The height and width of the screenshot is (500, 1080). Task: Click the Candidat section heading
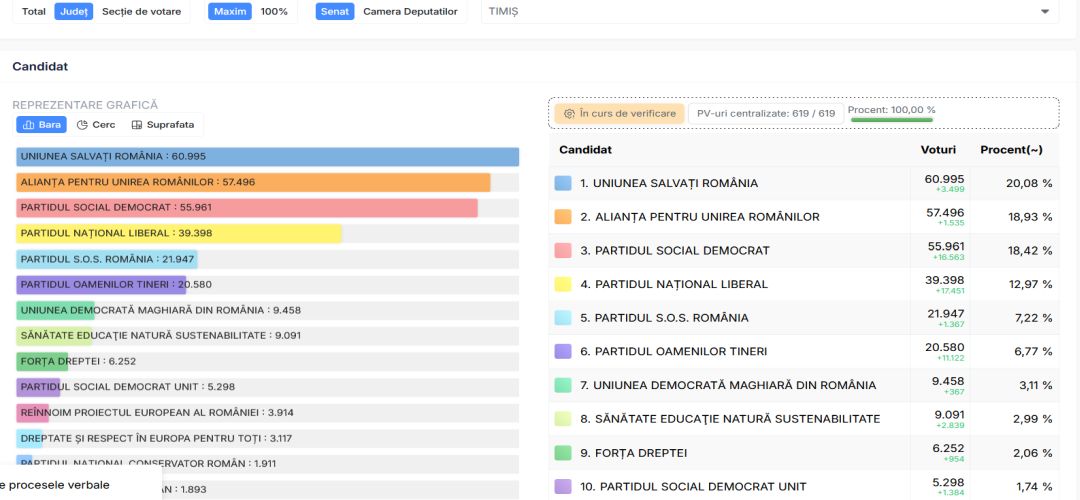[40, 66]
